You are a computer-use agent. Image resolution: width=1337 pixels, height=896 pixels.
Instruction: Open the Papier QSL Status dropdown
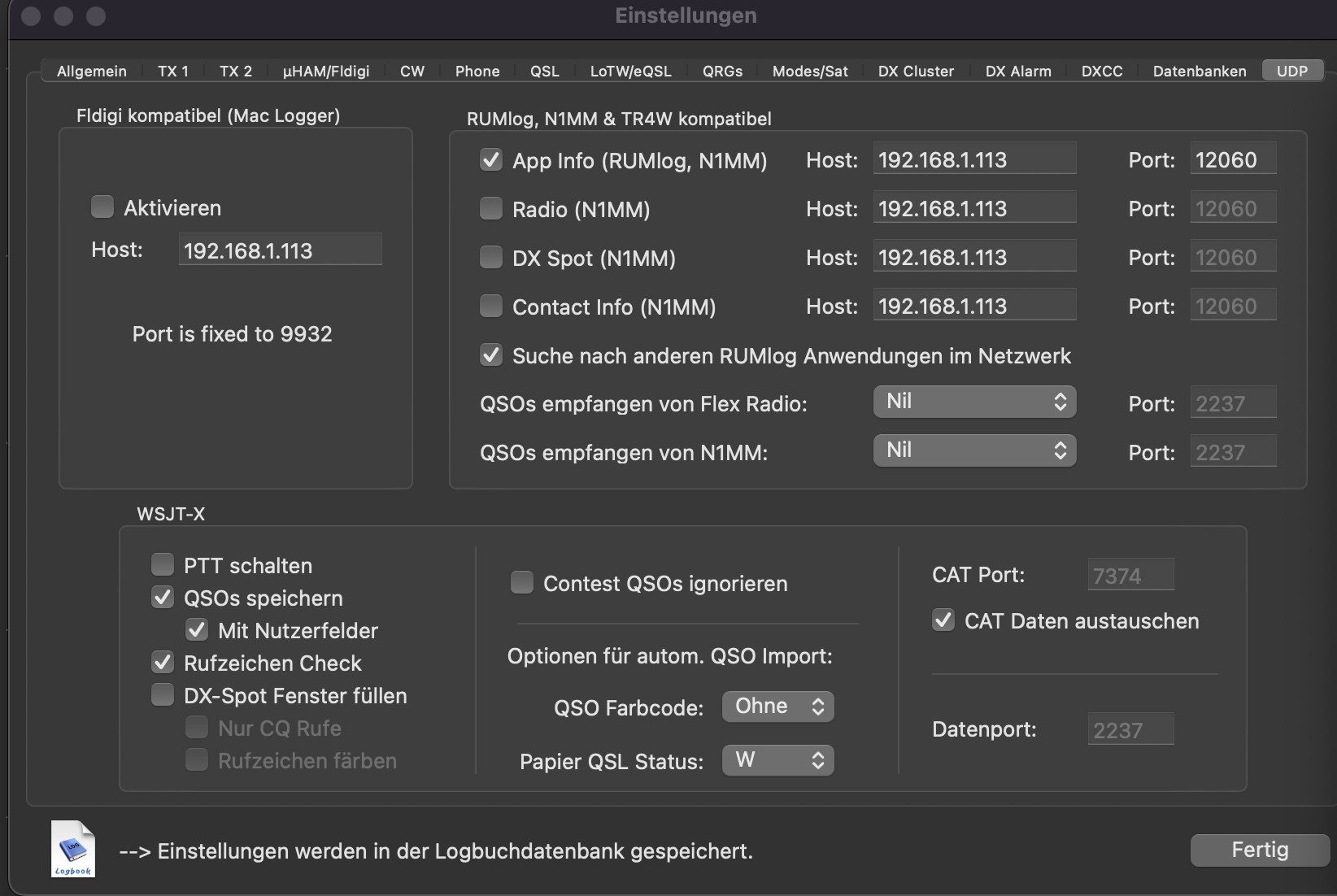tap(778, 760)
